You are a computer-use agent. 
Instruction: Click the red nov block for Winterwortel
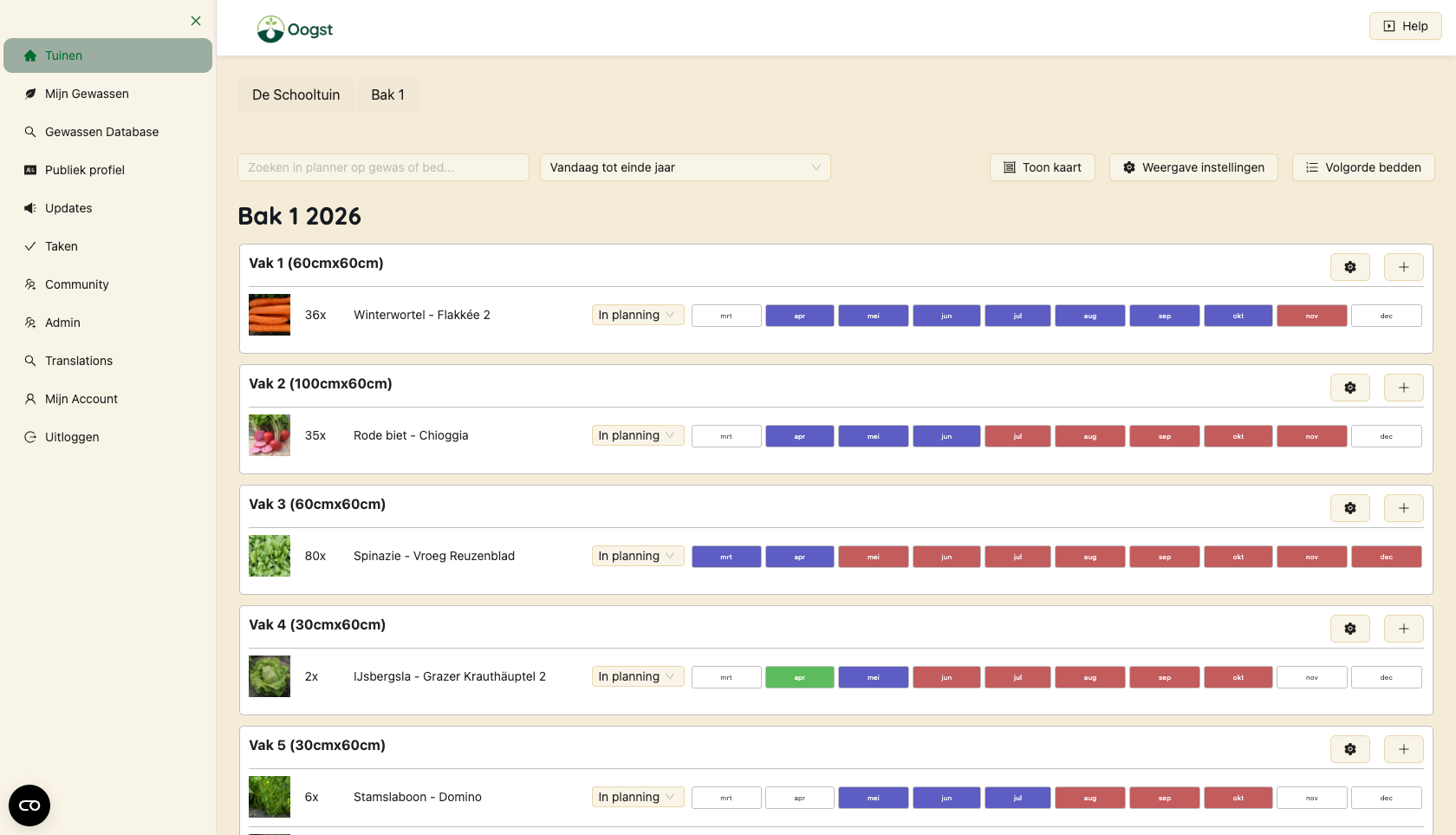click(1312, 316)
